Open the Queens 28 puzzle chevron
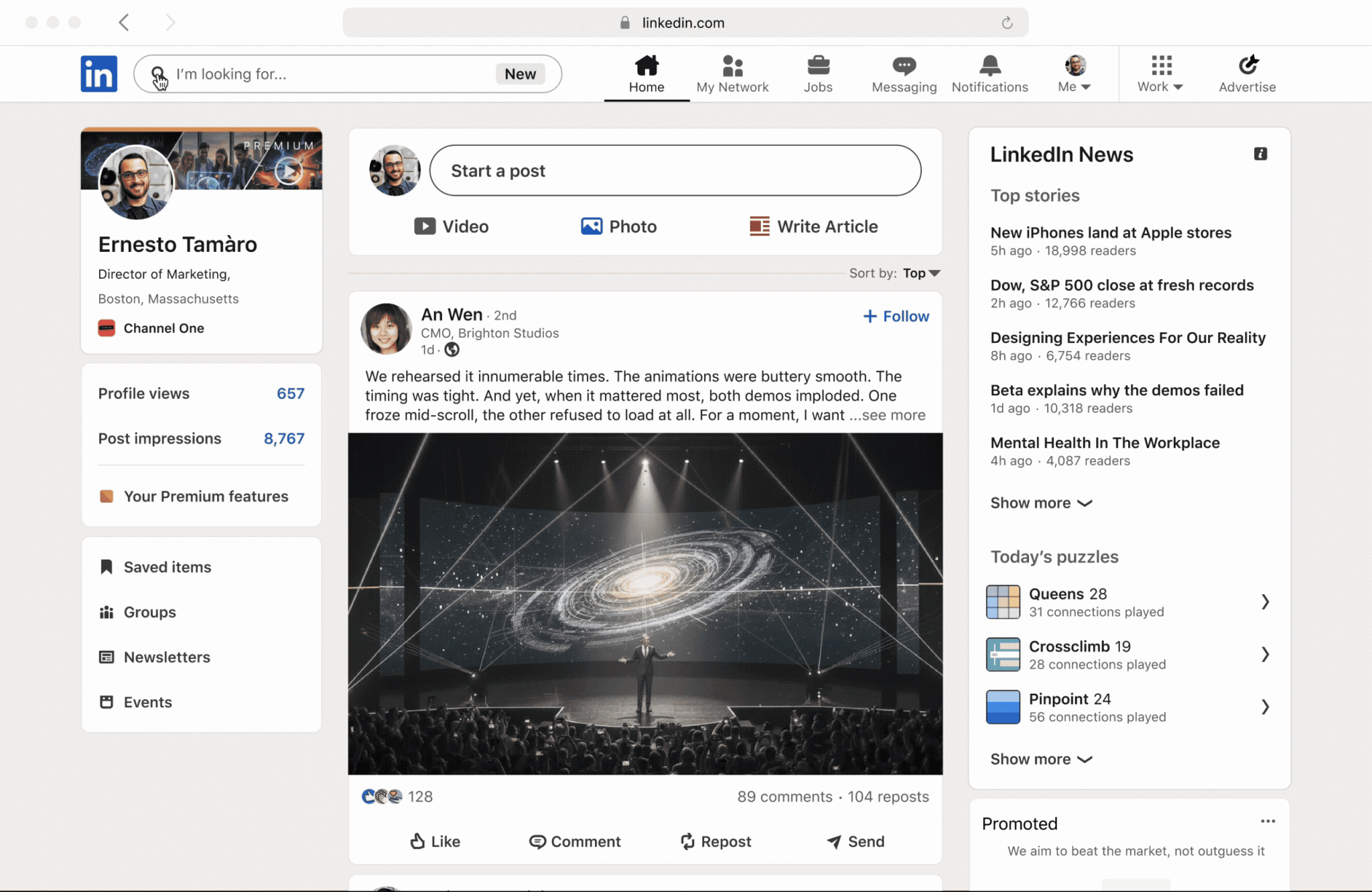 1265,602
